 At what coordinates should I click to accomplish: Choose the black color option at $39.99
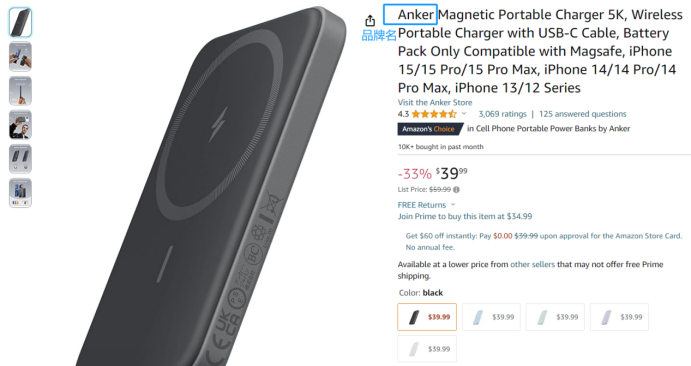click(427, 317)
